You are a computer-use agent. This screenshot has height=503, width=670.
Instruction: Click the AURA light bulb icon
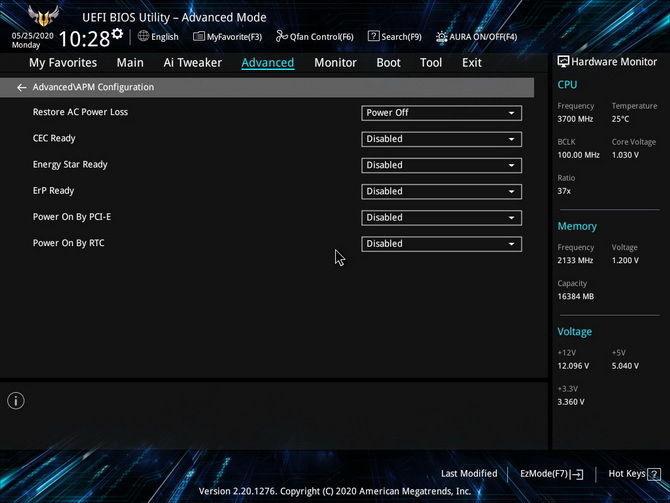[x=441, y=37]
